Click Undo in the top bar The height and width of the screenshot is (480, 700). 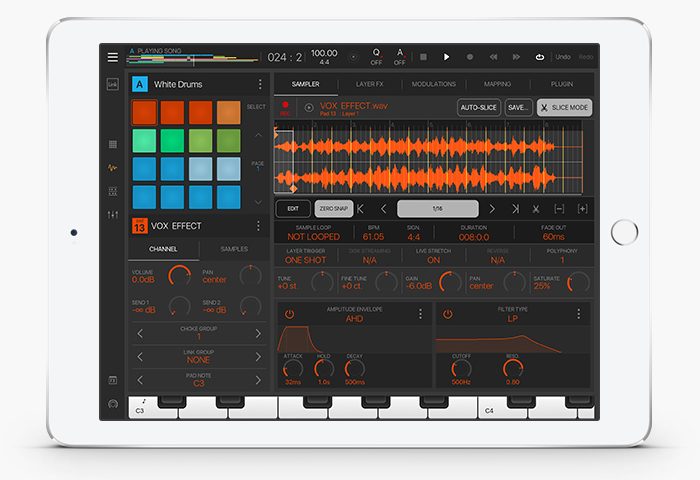pos(563,57)
